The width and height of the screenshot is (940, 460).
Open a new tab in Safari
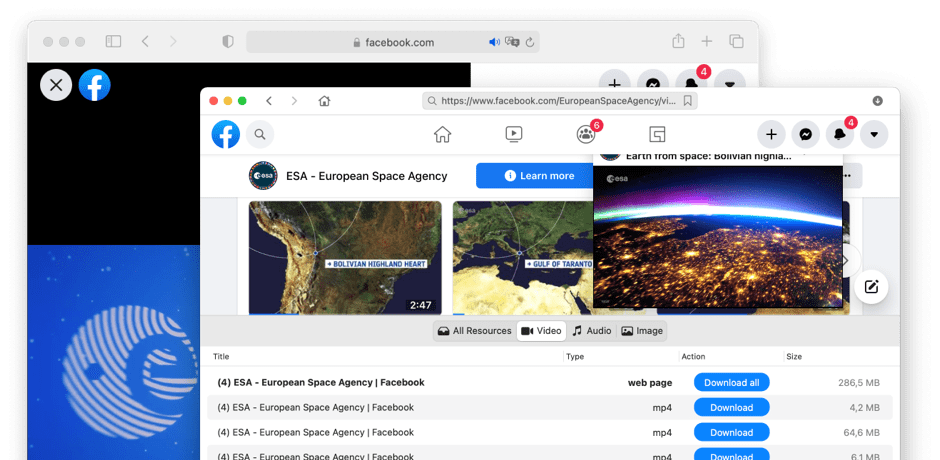click(707, 41)
